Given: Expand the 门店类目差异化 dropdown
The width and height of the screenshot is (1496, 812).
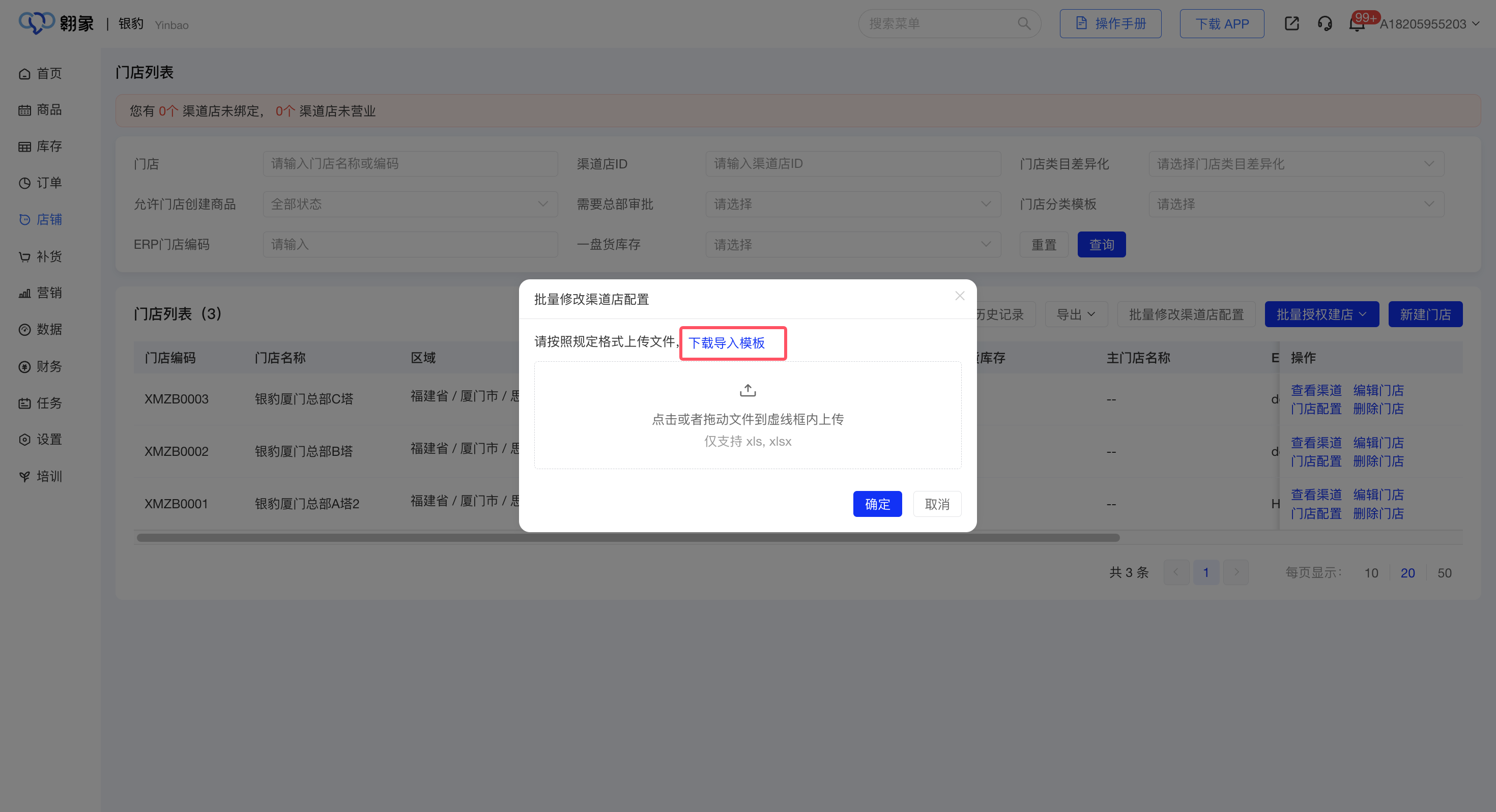Looking at the screenshot, I should tap(1296, 164).
